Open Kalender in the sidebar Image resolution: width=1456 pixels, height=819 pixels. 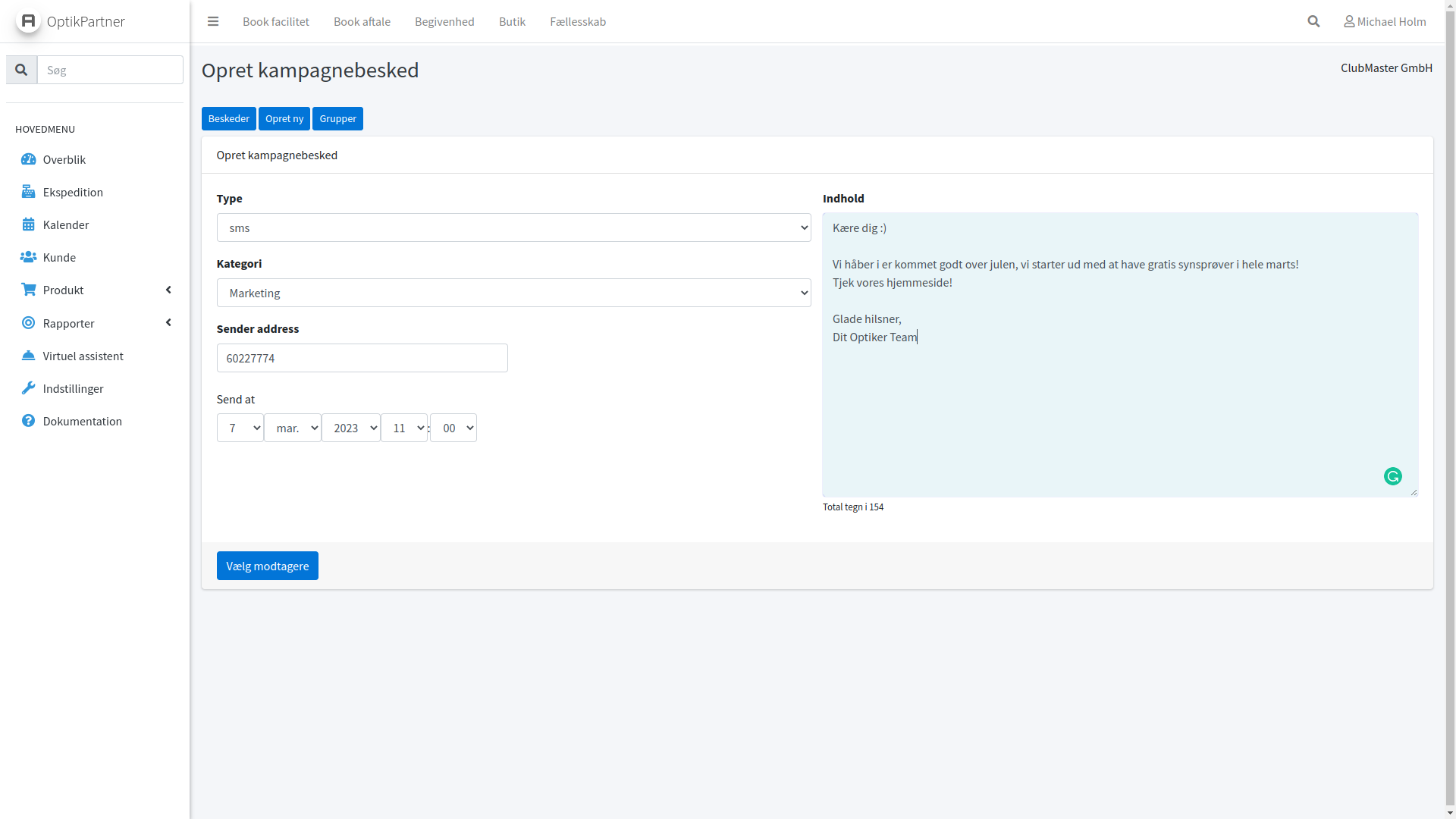(x=65, y=224)
